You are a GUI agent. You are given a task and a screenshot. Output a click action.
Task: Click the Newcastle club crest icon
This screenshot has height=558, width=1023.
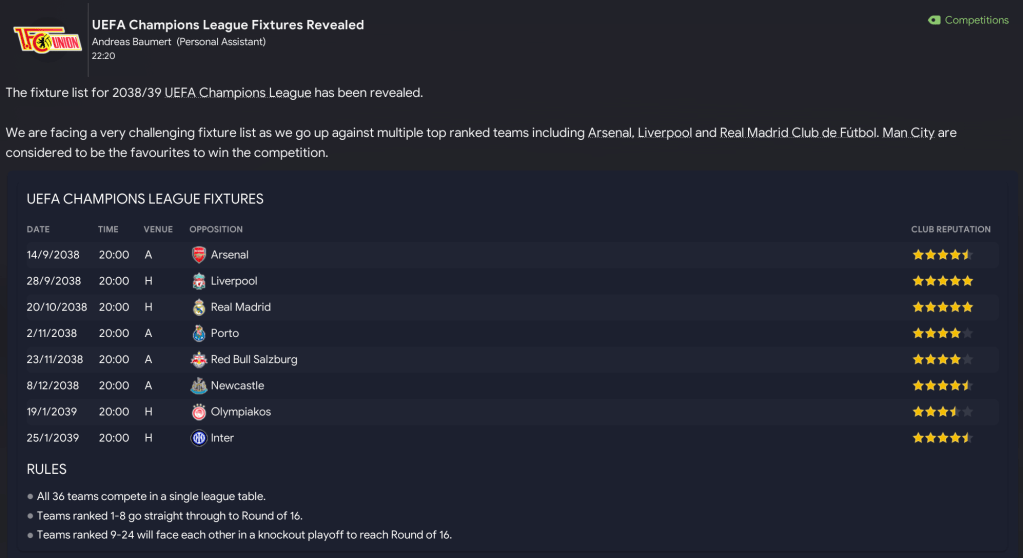tap(198, 385)
